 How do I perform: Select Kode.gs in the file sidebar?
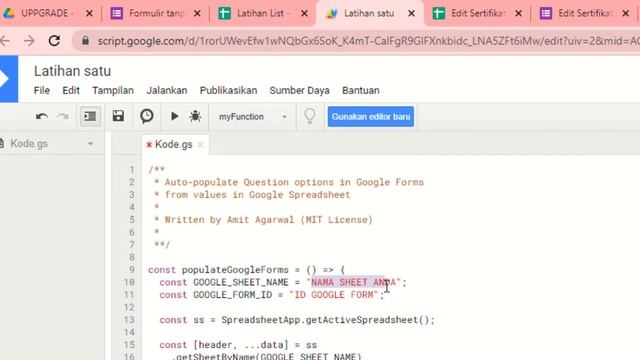click(x=29, y=144)
